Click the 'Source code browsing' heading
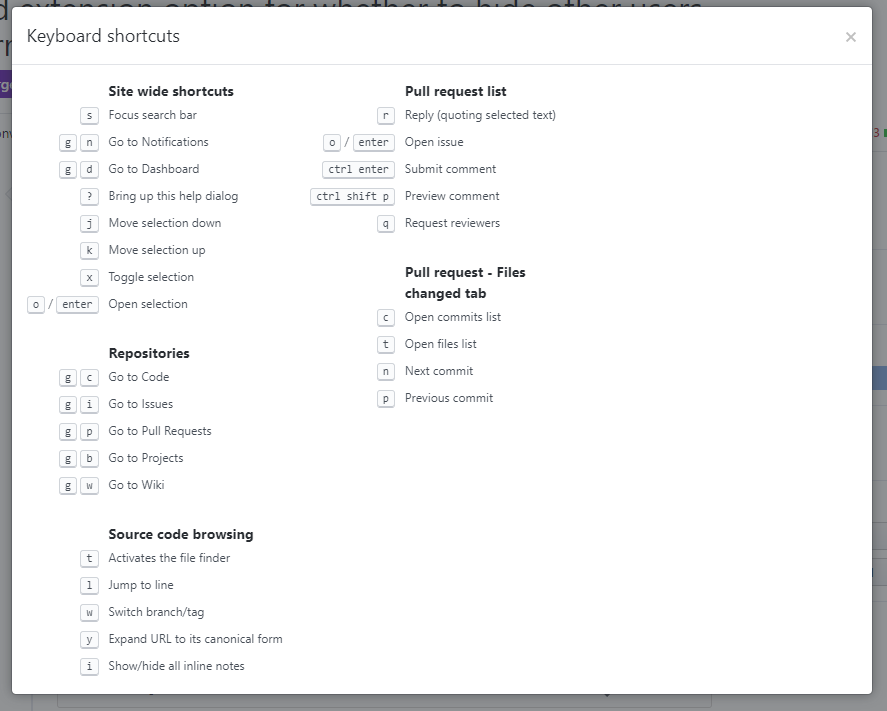The width and height of the screenshot is (887, 711). pyautogui.click(x=180, y=534)
